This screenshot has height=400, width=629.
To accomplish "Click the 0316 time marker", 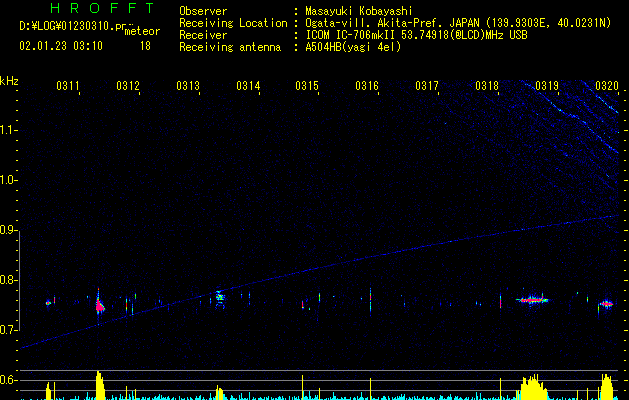I will [x=367, y=86].
